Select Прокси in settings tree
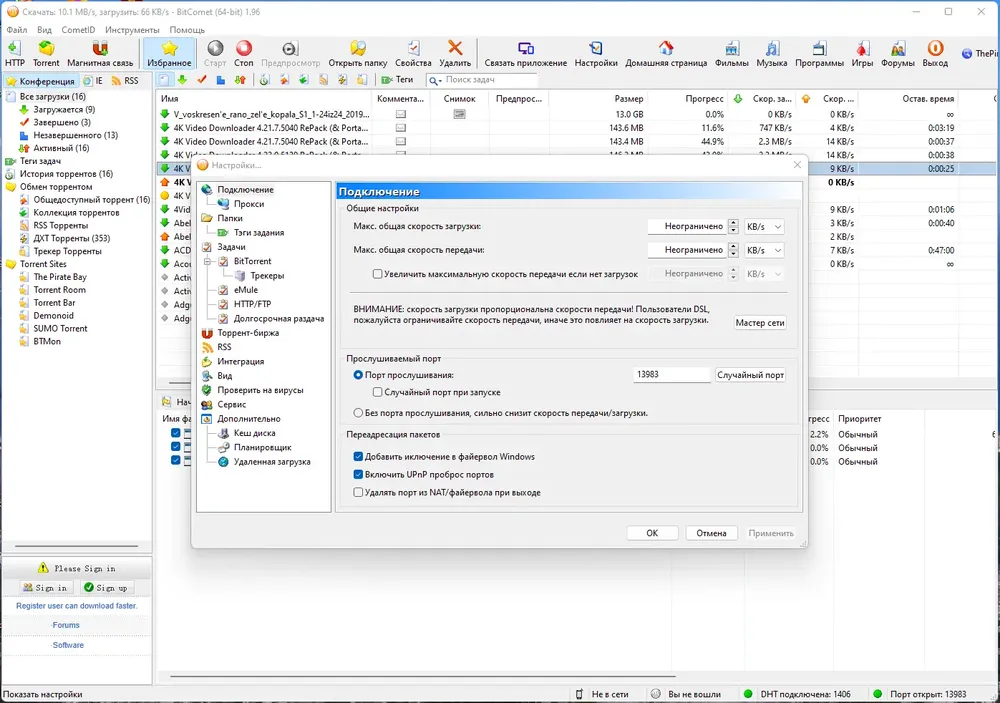Image resolution: width=1000 pixels, height=703 pixels. [249, 204]
